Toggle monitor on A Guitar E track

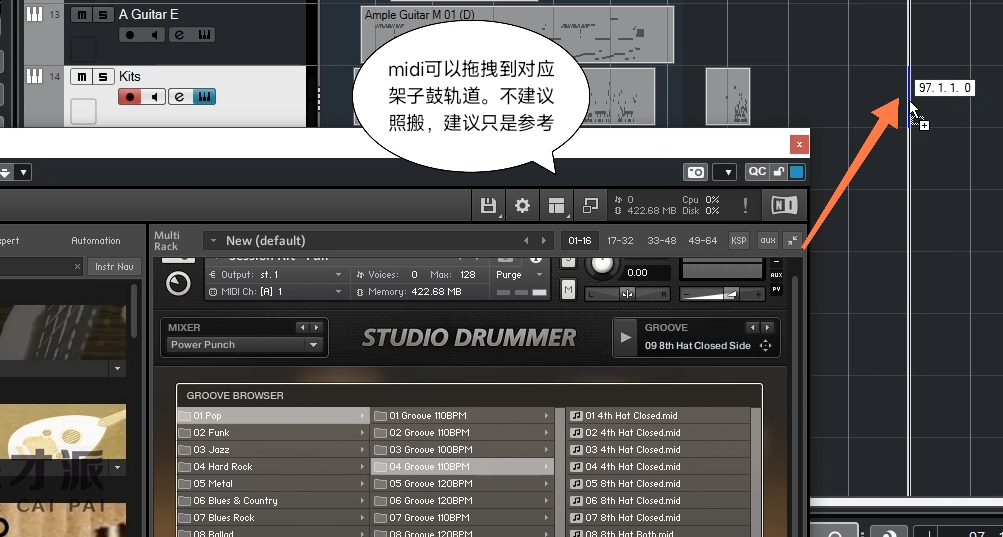(154, 35)
